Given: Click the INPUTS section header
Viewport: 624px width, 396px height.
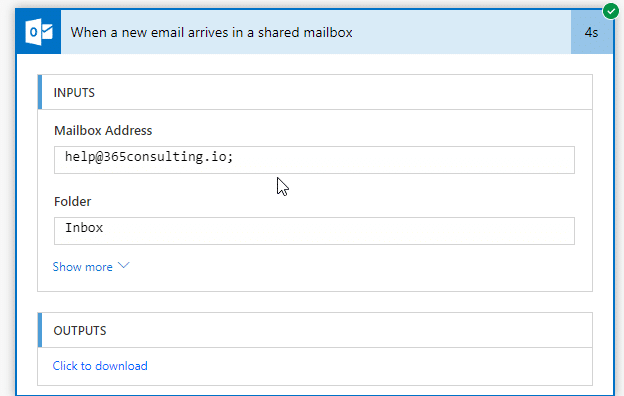Looking at the screenshot, I should click(x=315, y=92).
